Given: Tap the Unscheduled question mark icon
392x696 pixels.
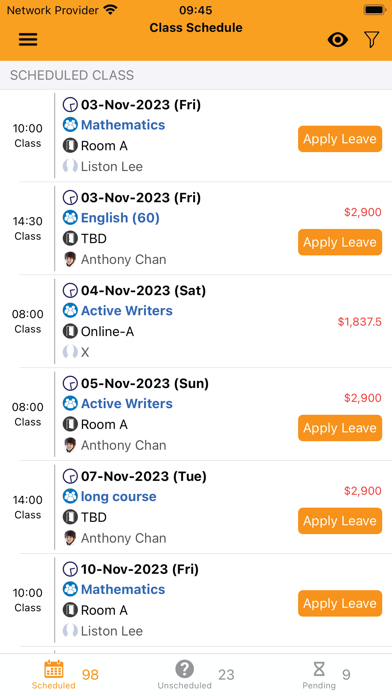Looking at the screenshot, I should (x=184, y=669).
